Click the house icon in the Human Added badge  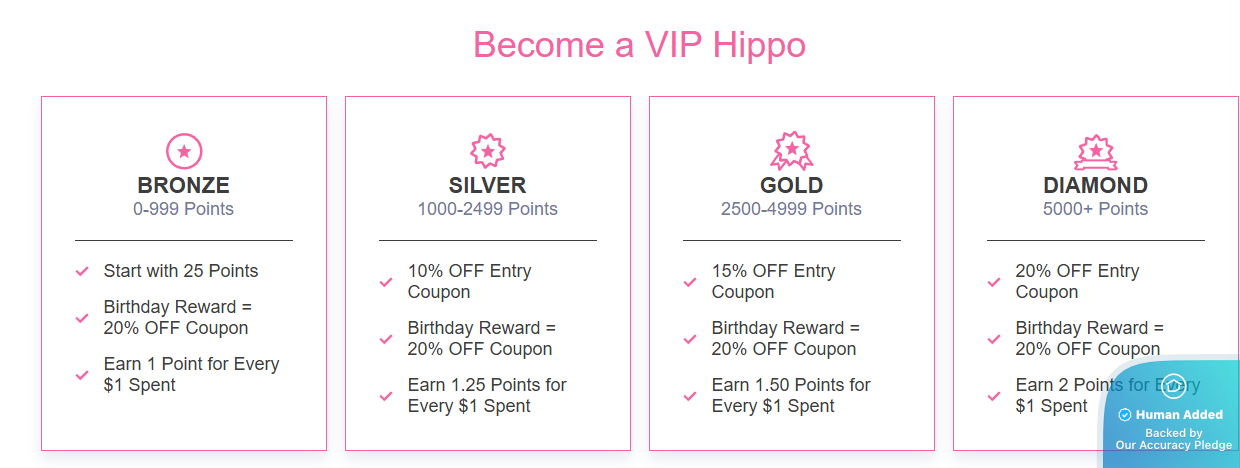pos(1173,385)
